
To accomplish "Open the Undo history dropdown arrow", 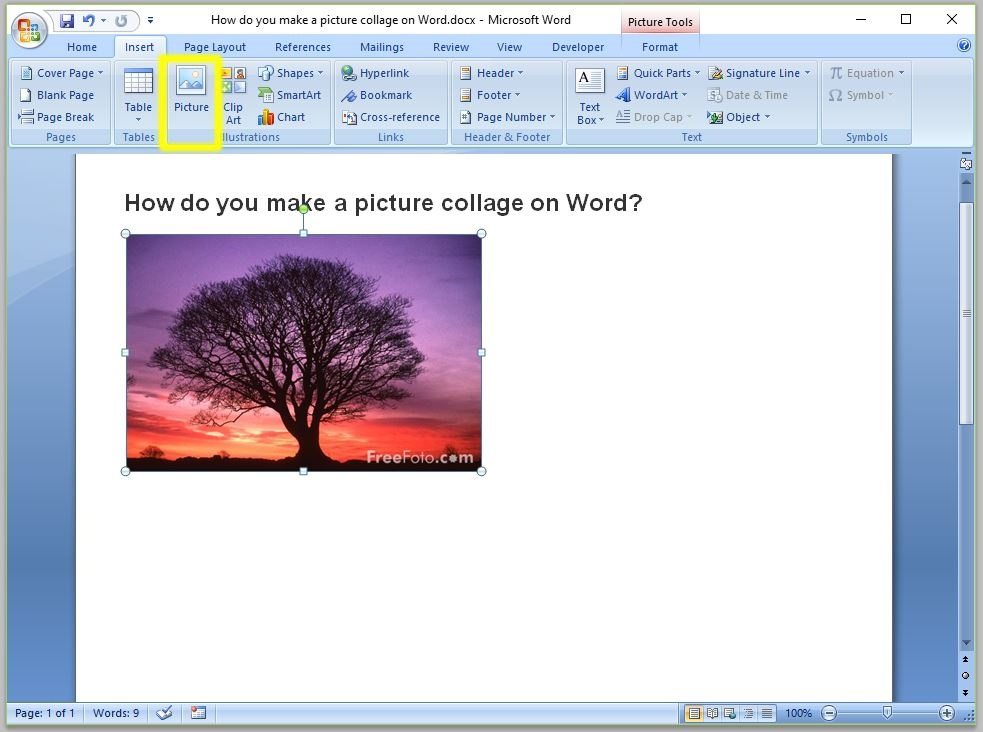I will tap(103, 21).
